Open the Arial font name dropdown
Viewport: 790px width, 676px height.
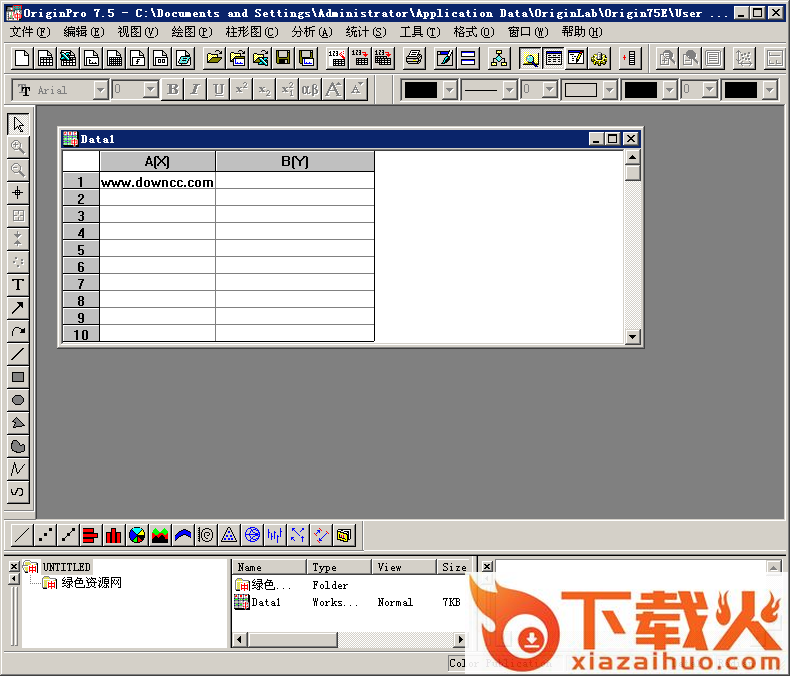[100, 90]
